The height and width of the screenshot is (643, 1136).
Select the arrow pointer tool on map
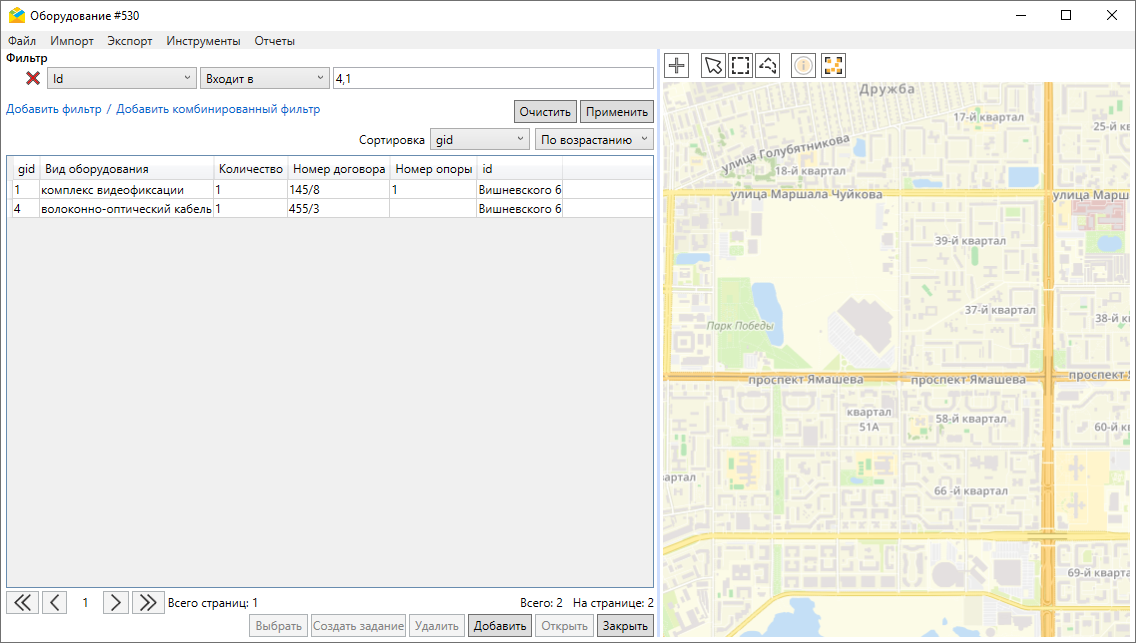click(x=712, y=66)
